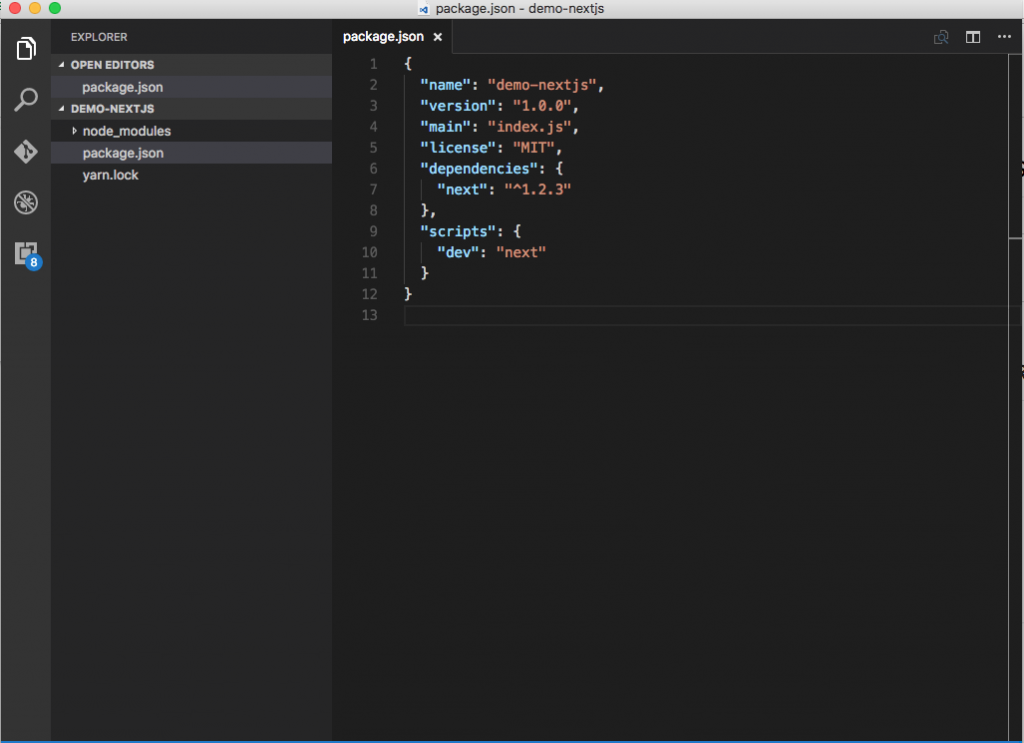Screen dimensions: 1024x743
Task: Click the split editor icon
Action: (973, 36)
